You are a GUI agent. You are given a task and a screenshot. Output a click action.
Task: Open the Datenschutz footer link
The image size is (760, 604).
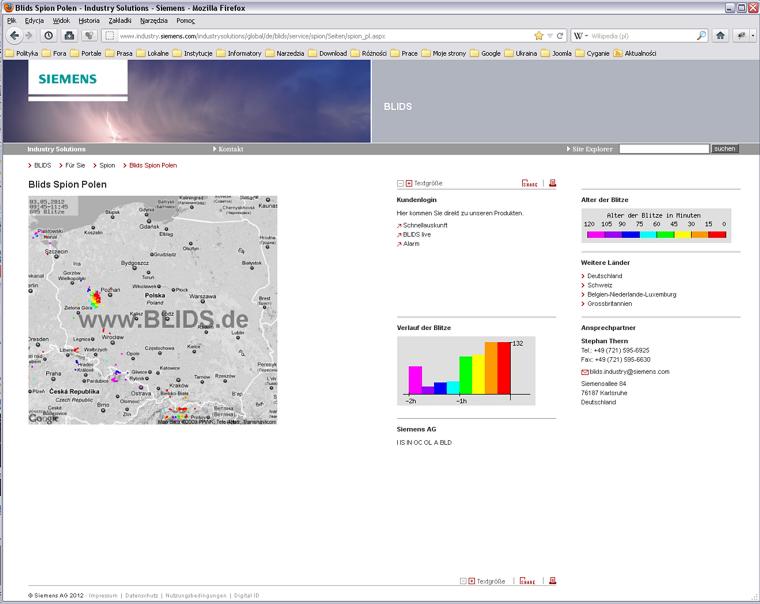[x=142, y=595]
